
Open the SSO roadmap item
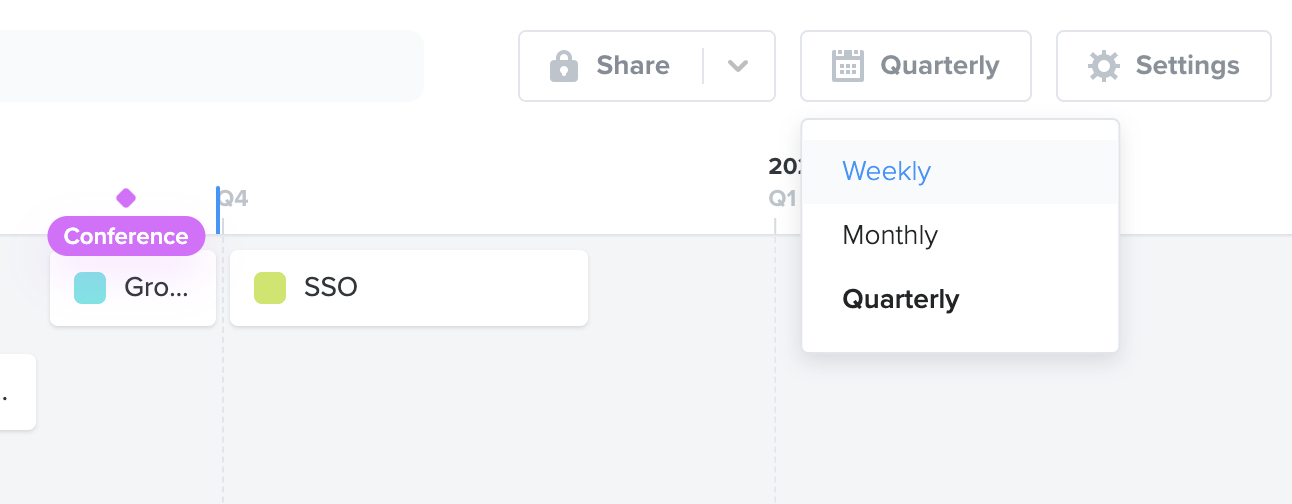click(409, 288)
